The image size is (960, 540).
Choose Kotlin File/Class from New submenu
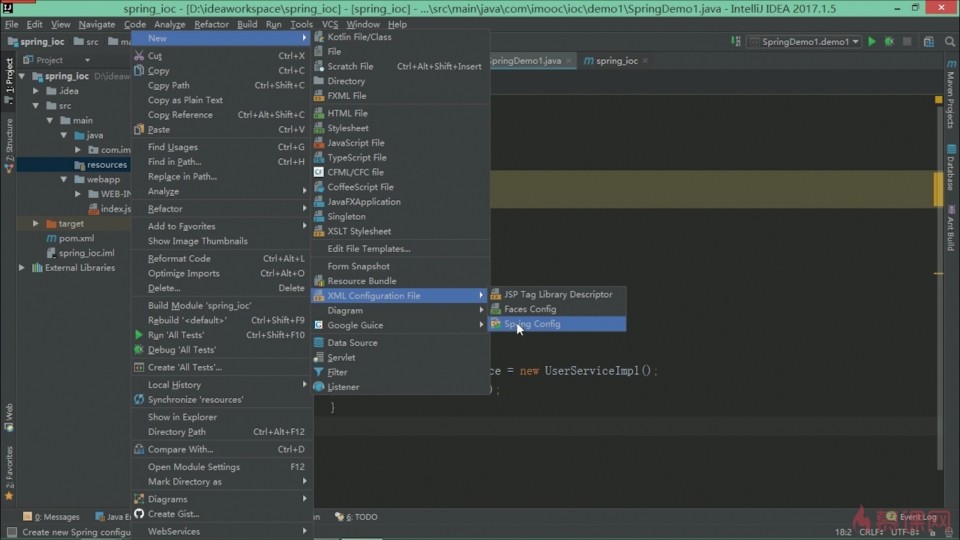point(359,37)
